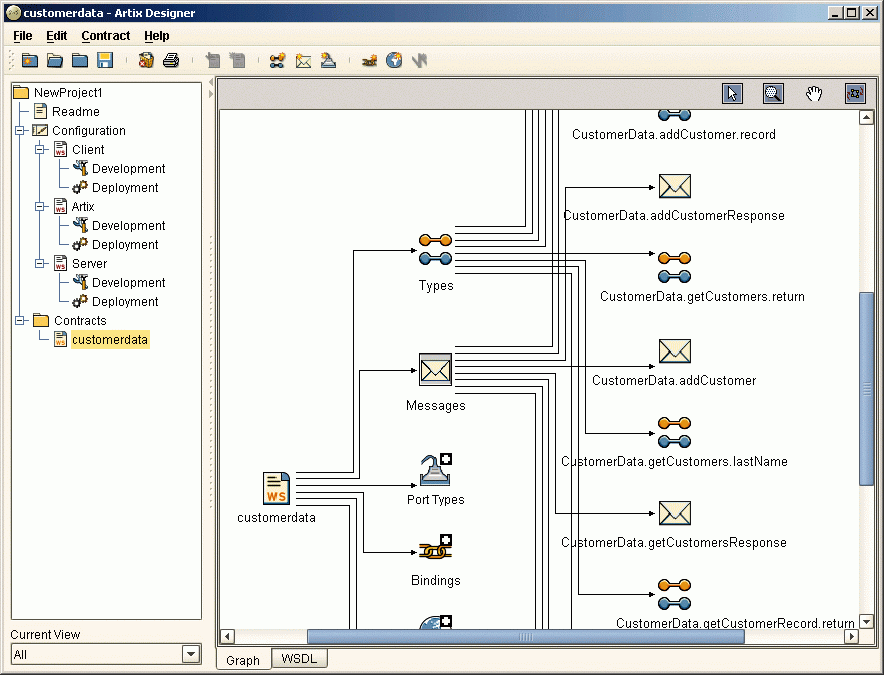Select the magnifier zoom tool
This screenshot has width=884, height=675.
point(773,94)
